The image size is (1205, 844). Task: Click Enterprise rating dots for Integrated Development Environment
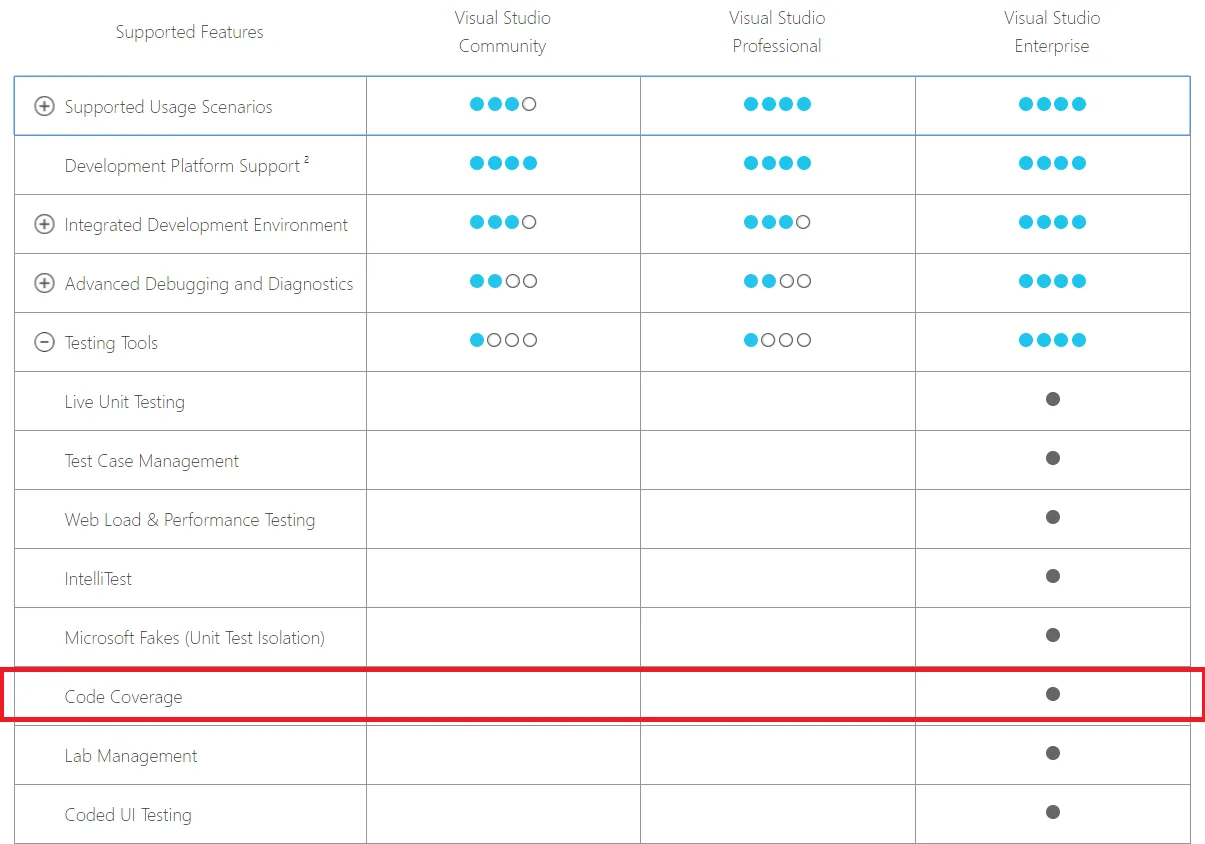point(1052,222)
